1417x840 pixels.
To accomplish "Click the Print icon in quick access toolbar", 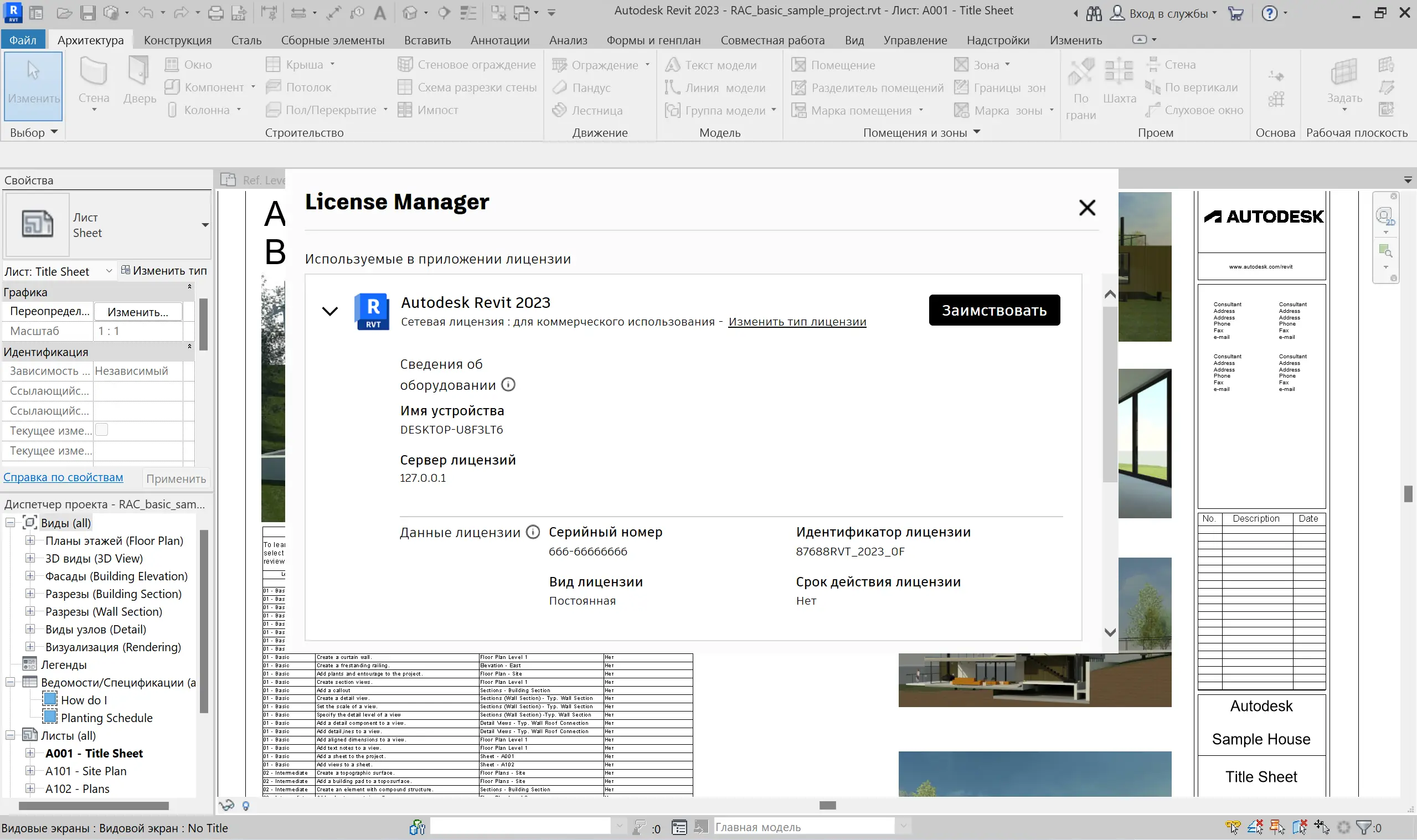I will (215, 13).
